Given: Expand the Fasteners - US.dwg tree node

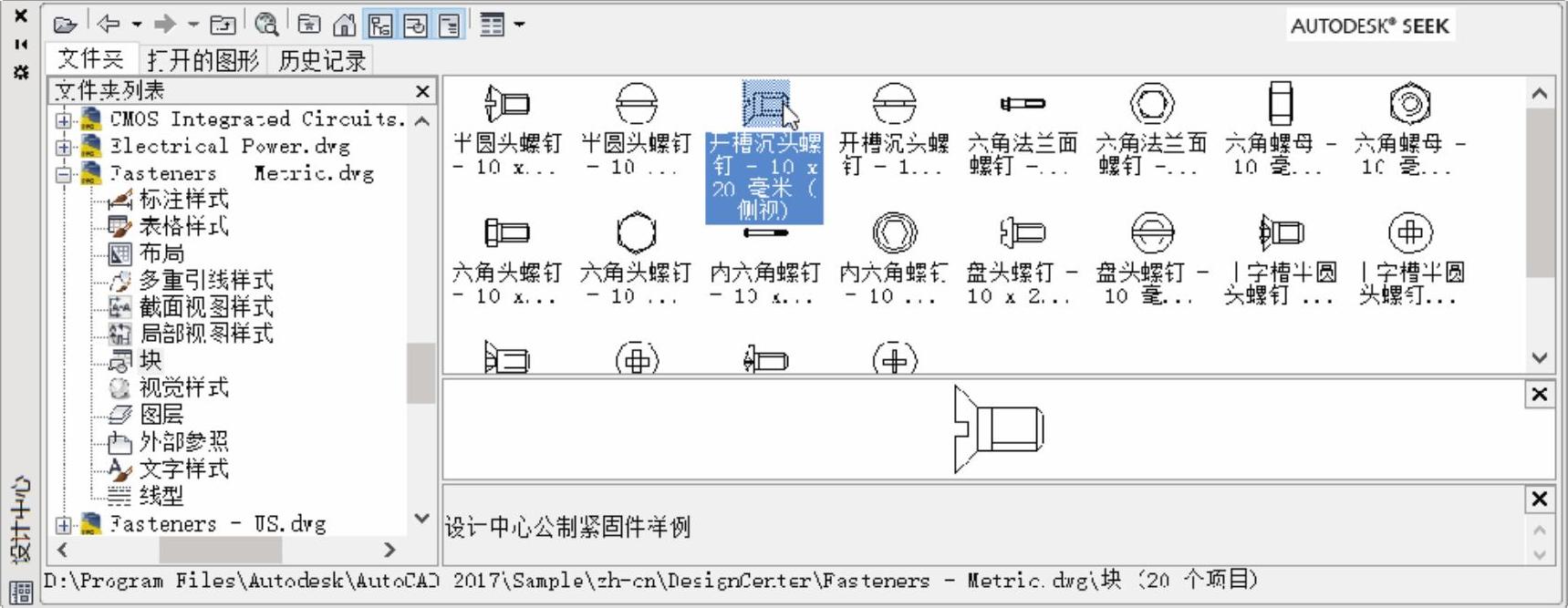Looking at the screenshot, I should [x=63, y=525].
